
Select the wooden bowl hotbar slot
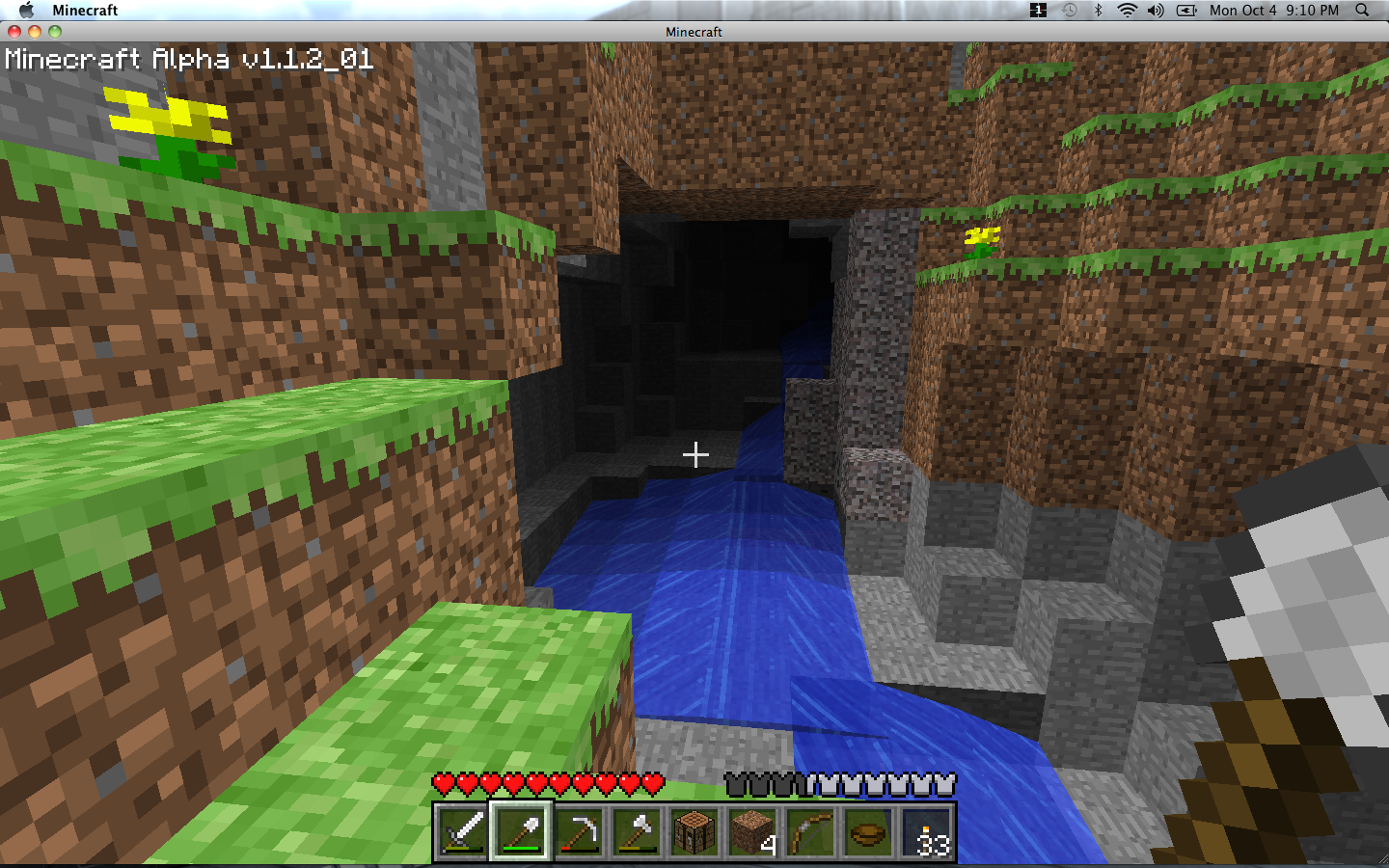point(868,832)
